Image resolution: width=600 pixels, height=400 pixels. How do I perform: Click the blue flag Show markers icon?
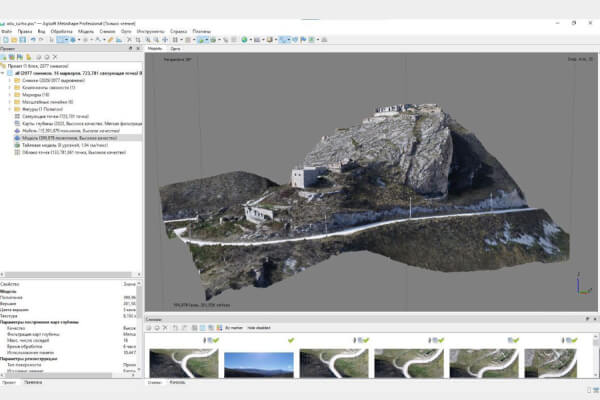303,40
